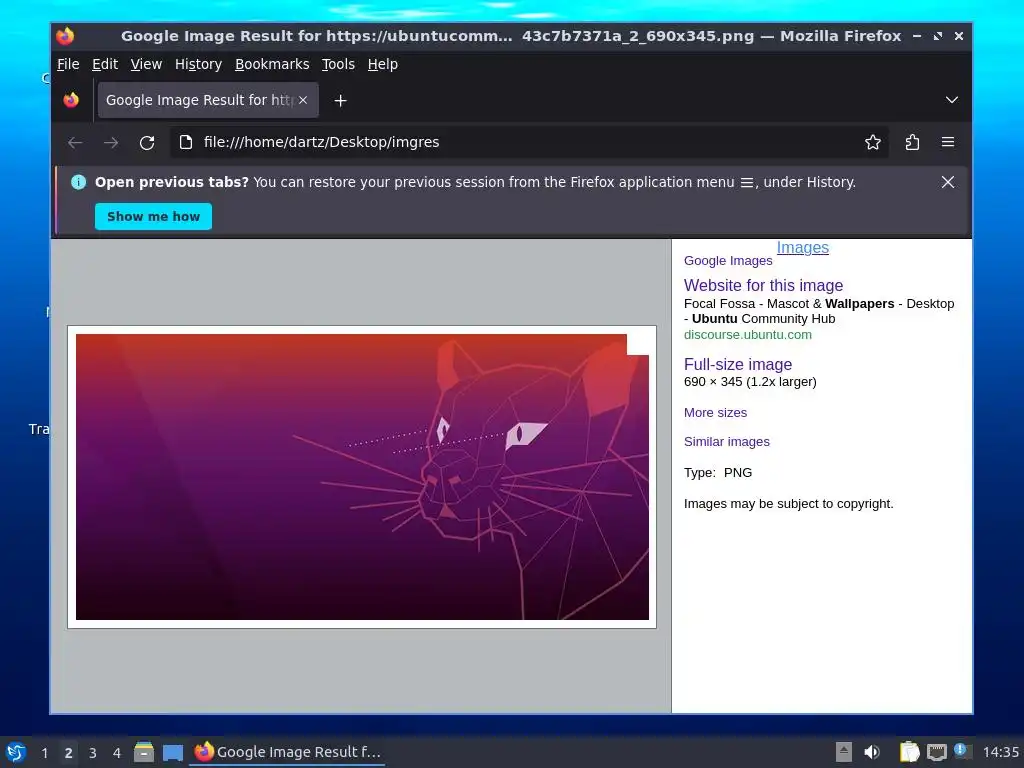Screen dimensions: 1024x768
Task: Click Similar images link
Action: click(726, 441)
